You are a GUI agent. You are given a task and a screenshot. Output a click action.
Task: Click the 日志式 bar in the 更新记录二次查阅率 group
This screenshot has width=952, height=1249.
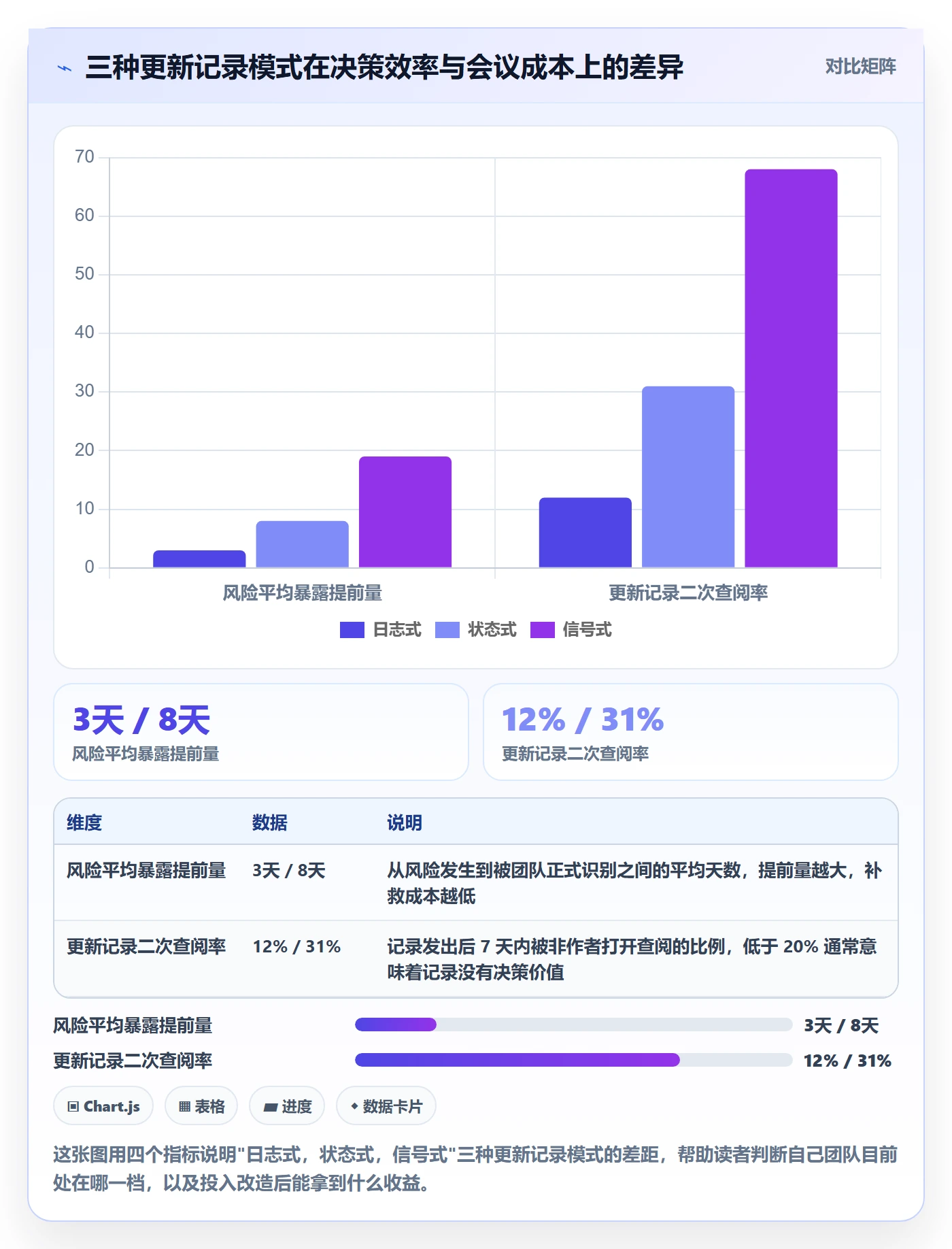[x=585, y=533]
